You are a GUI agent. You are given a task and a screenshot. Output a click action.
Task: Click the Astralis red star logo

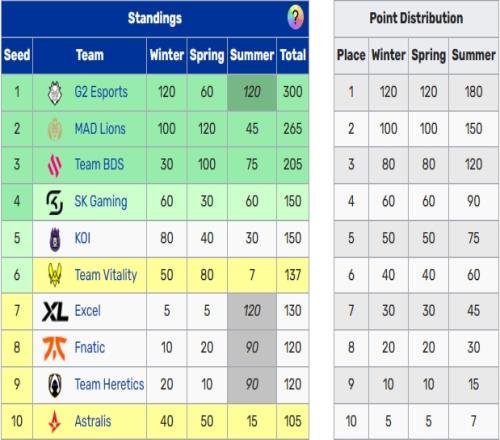(x=55, y=421)
